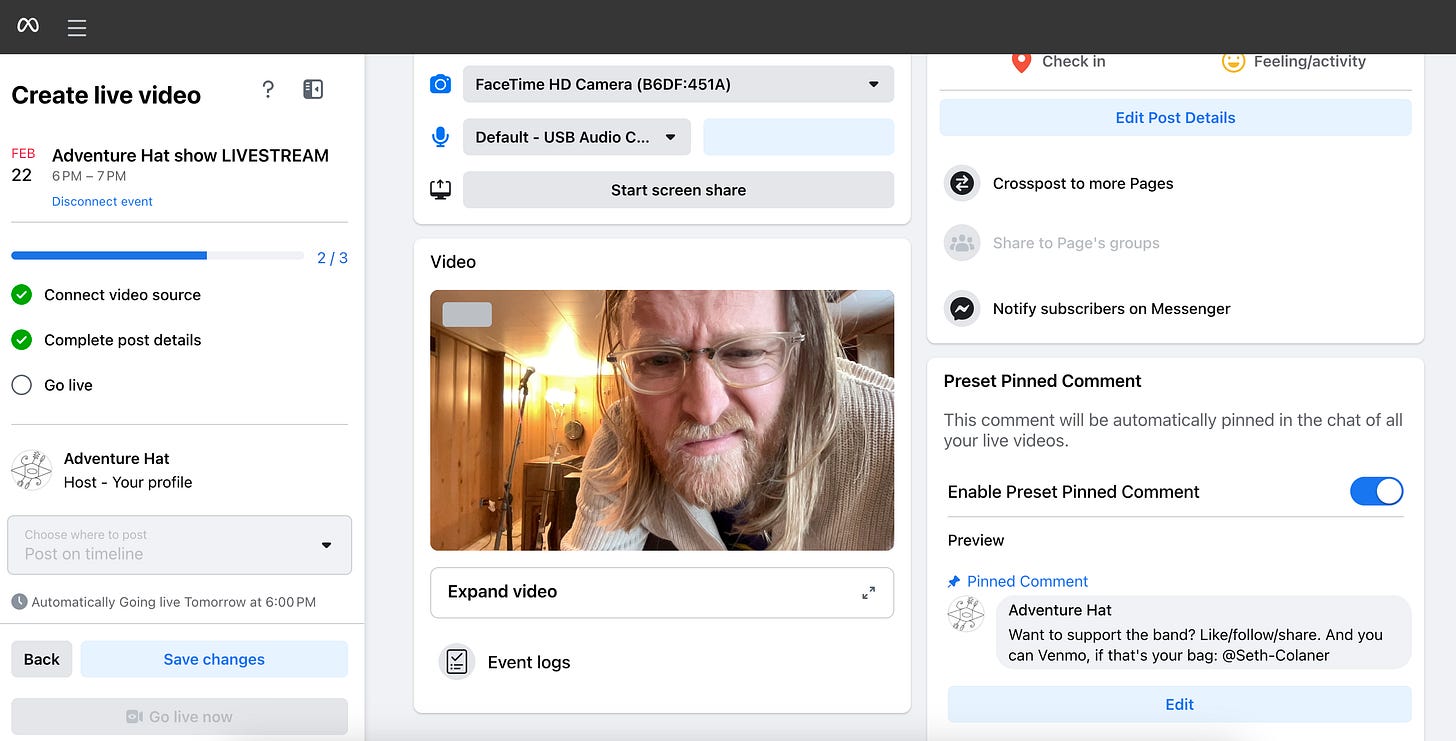Click the camera icon beside FaceTime HD Camera
Screen dimensions: 1456x741
click(440, 85)
